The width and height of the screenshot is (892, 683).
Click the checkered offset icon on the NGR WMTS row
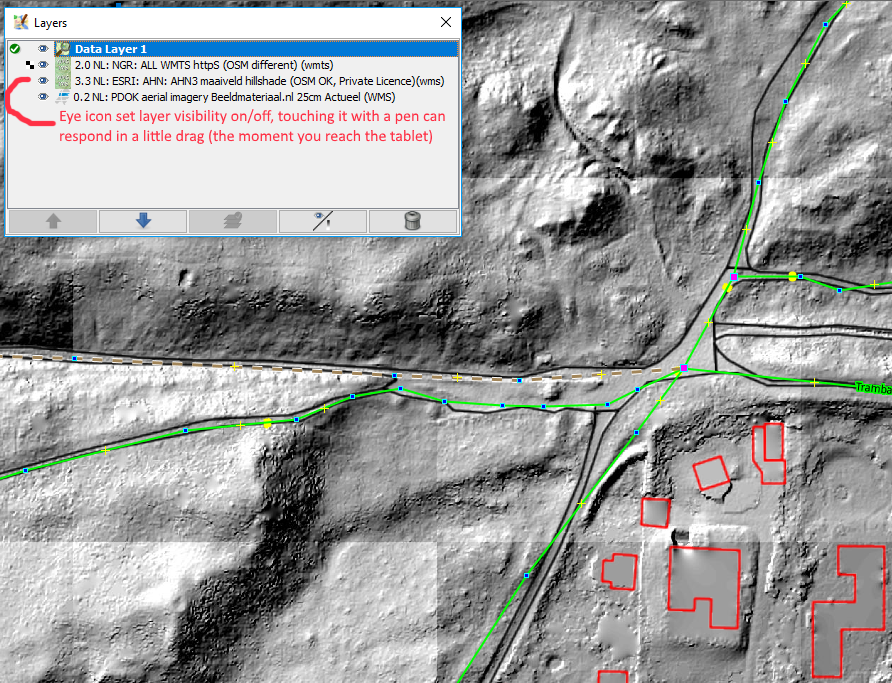click(x=30, y=65)
